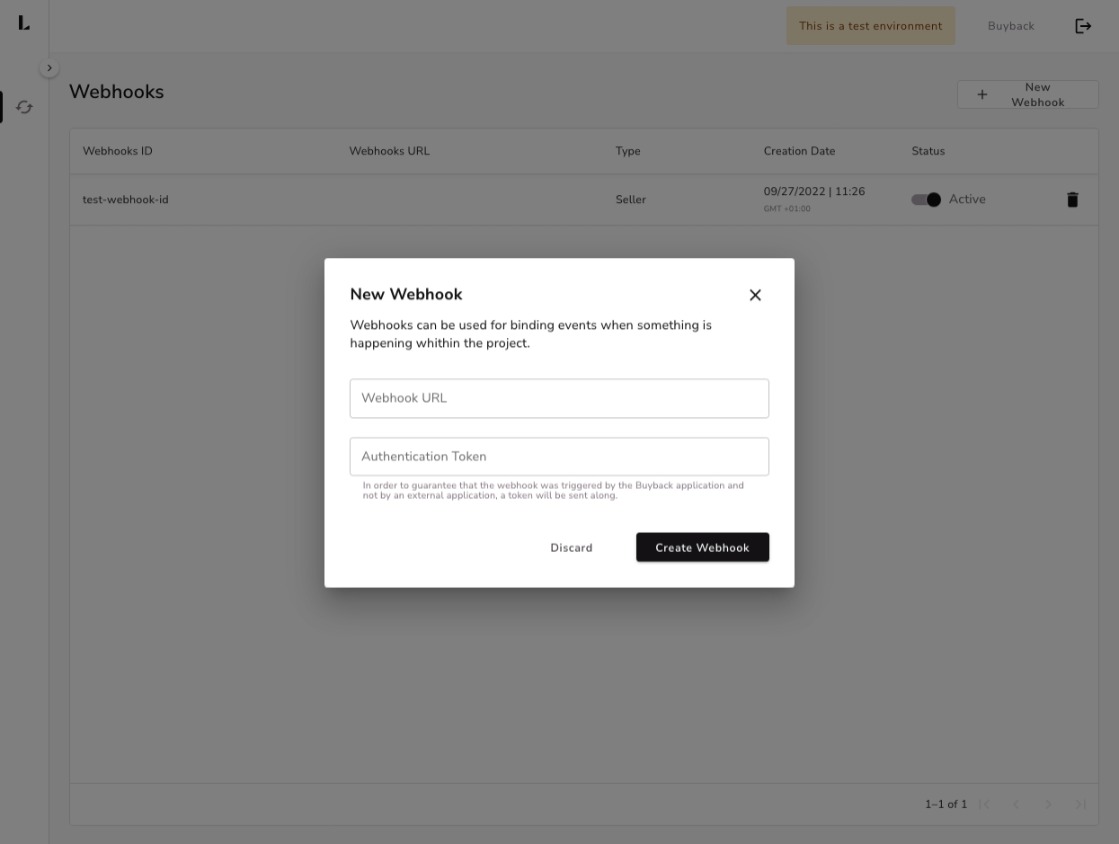This screenshot has height=844, width=1119.
Task: Toggle the Active status switch
Action: 927,200
